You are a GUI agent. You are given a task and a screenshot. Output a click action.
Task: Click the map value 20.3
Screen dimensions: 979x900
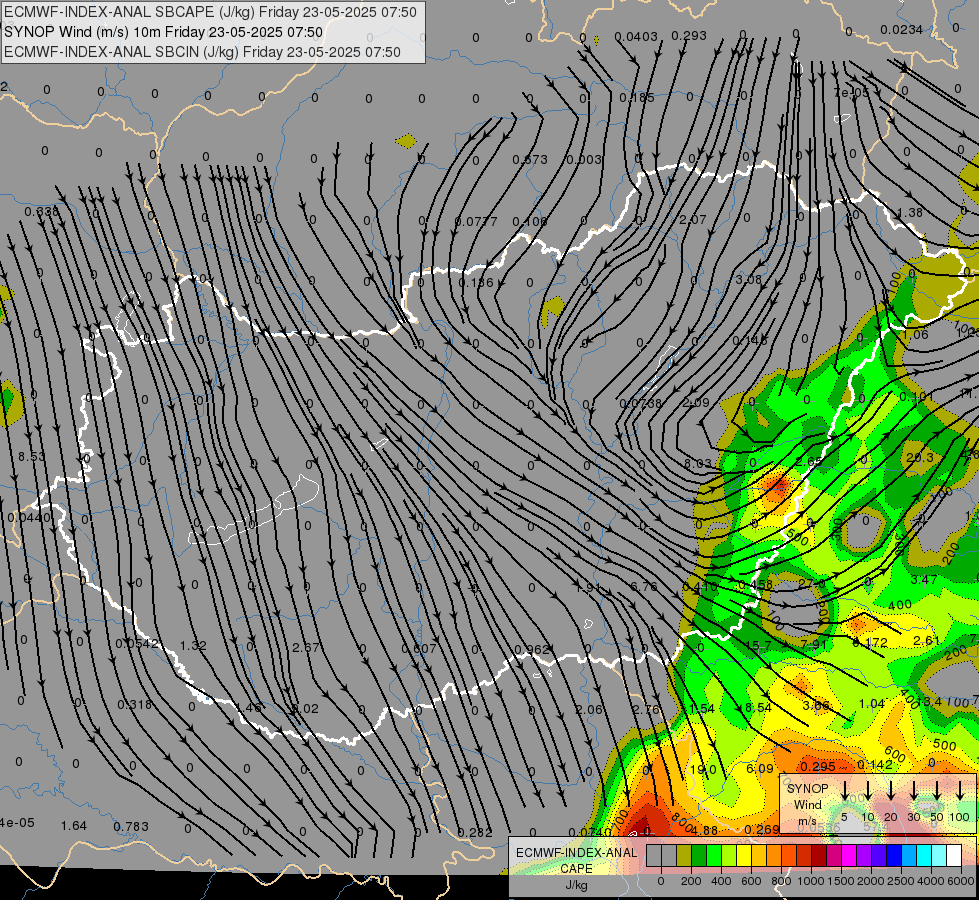920,457
